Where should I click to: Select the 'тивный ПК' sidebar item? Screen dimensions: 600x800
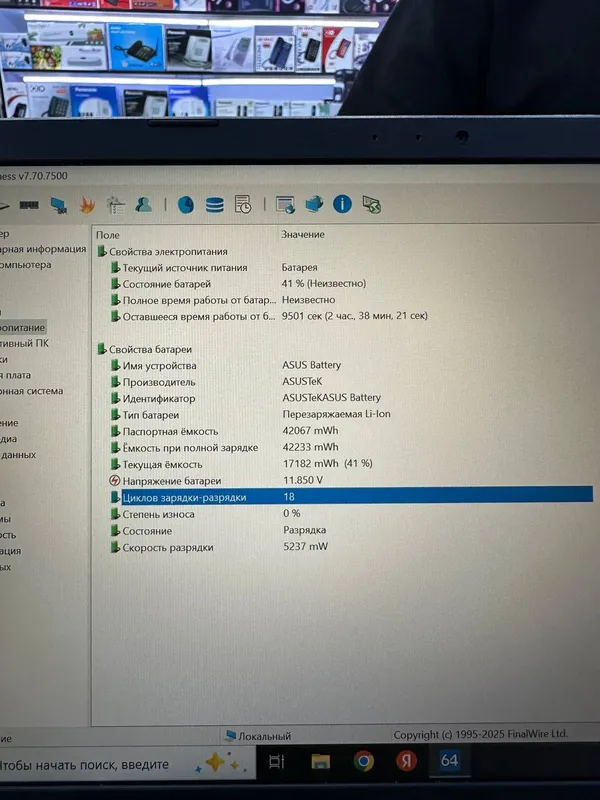coord(24,343)
